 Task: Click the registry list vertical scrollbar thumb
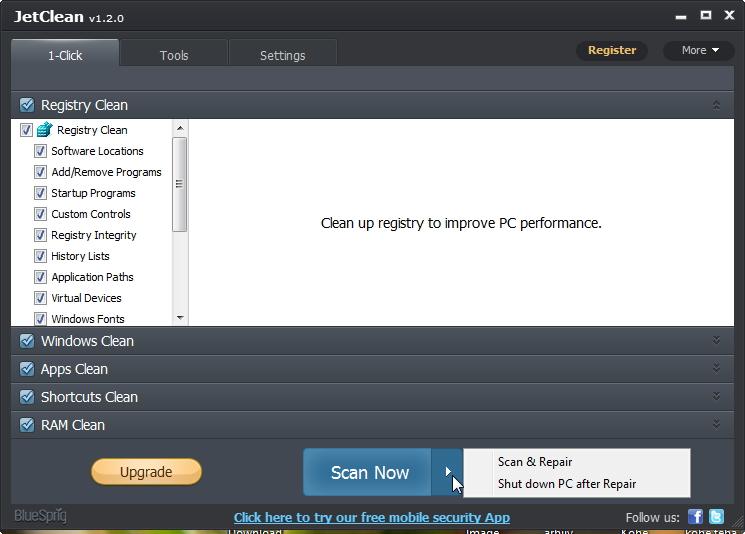pos(180,184)
